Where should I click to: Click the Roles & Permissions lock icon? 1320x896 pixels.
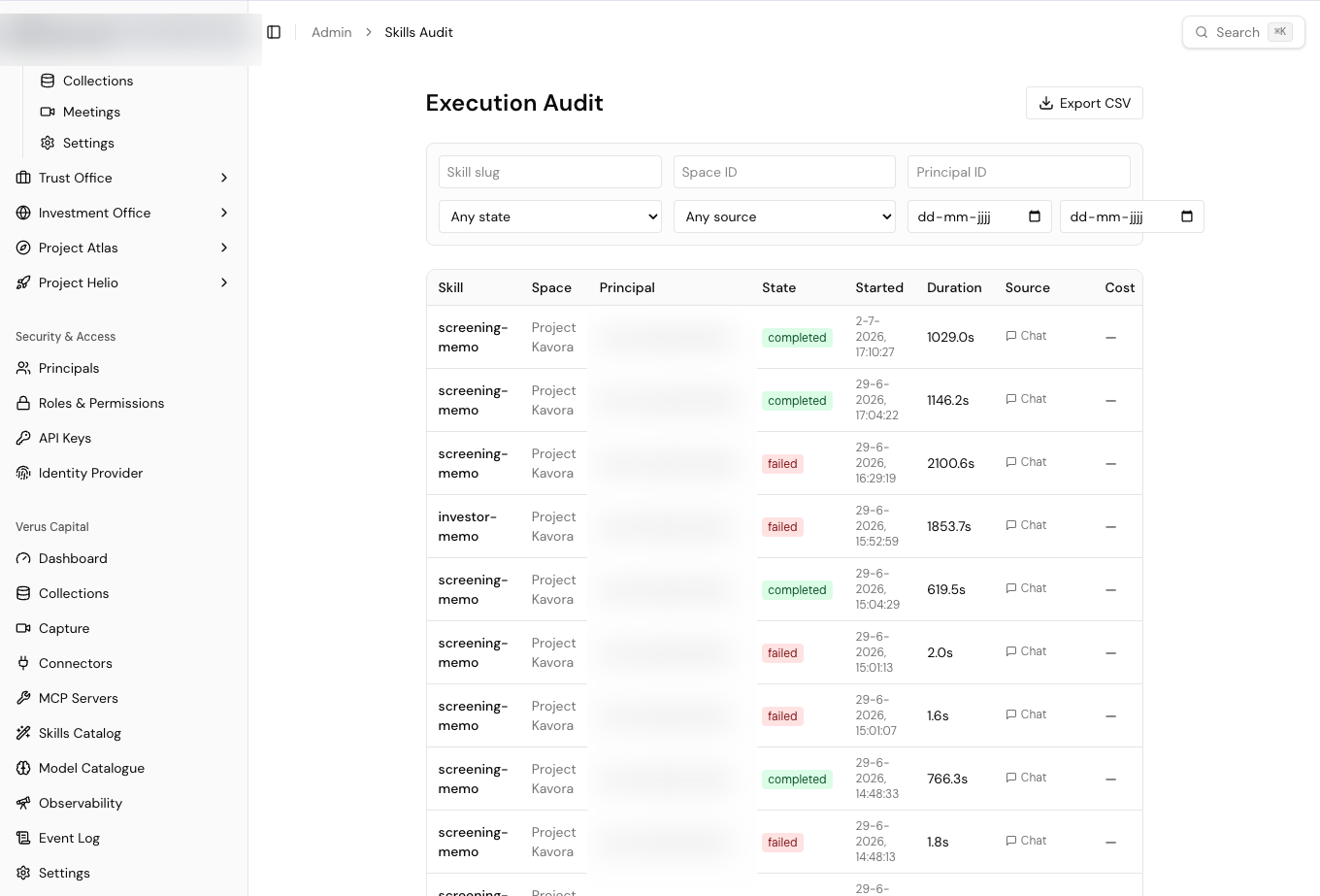[23, 403]
